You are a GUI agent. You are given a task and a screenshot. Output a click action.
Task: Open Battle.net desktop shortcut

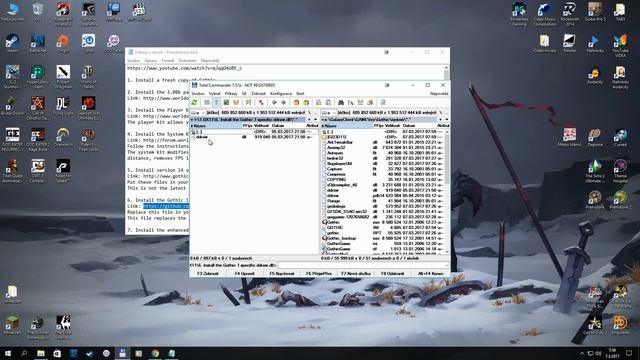coord(38,43)
